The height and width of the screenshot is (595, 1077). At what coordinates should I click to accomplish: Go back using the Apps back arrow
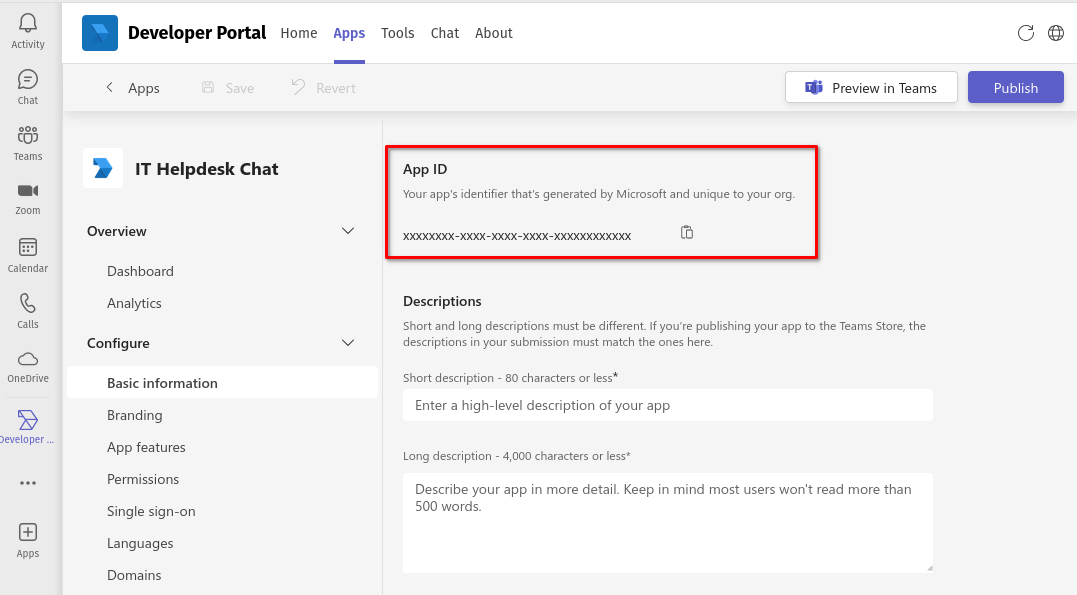click(x=109, y=87)
